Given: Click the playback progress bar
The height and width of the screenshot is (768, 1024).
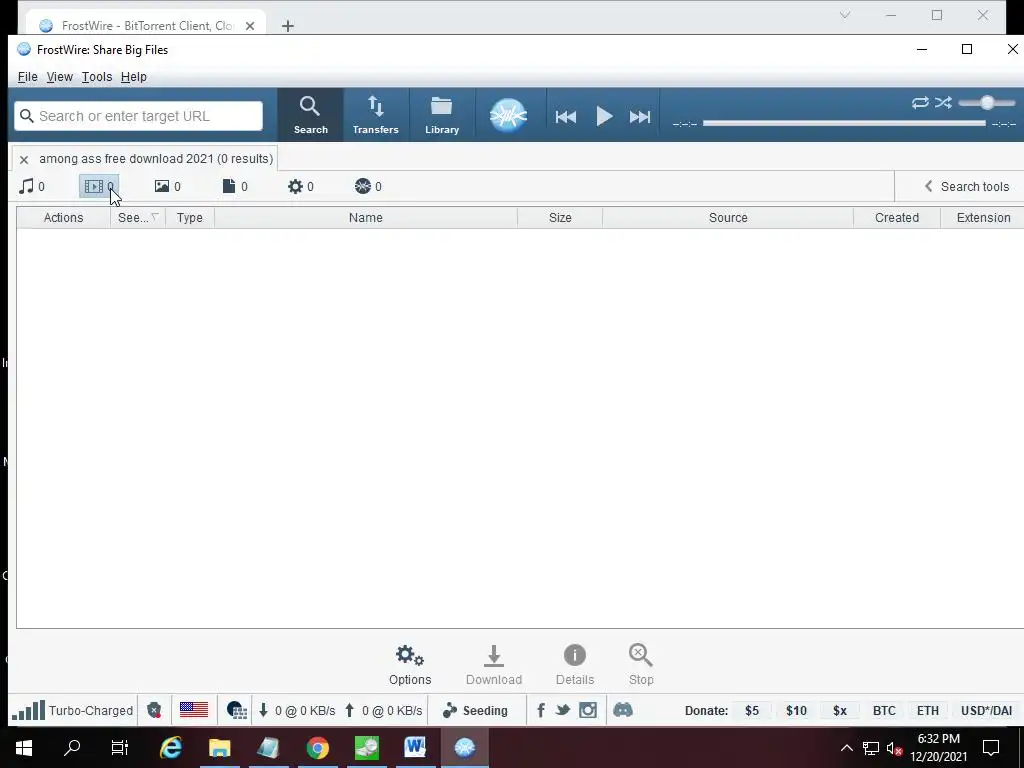Looking at the screenshot, I should click(844, 123).
